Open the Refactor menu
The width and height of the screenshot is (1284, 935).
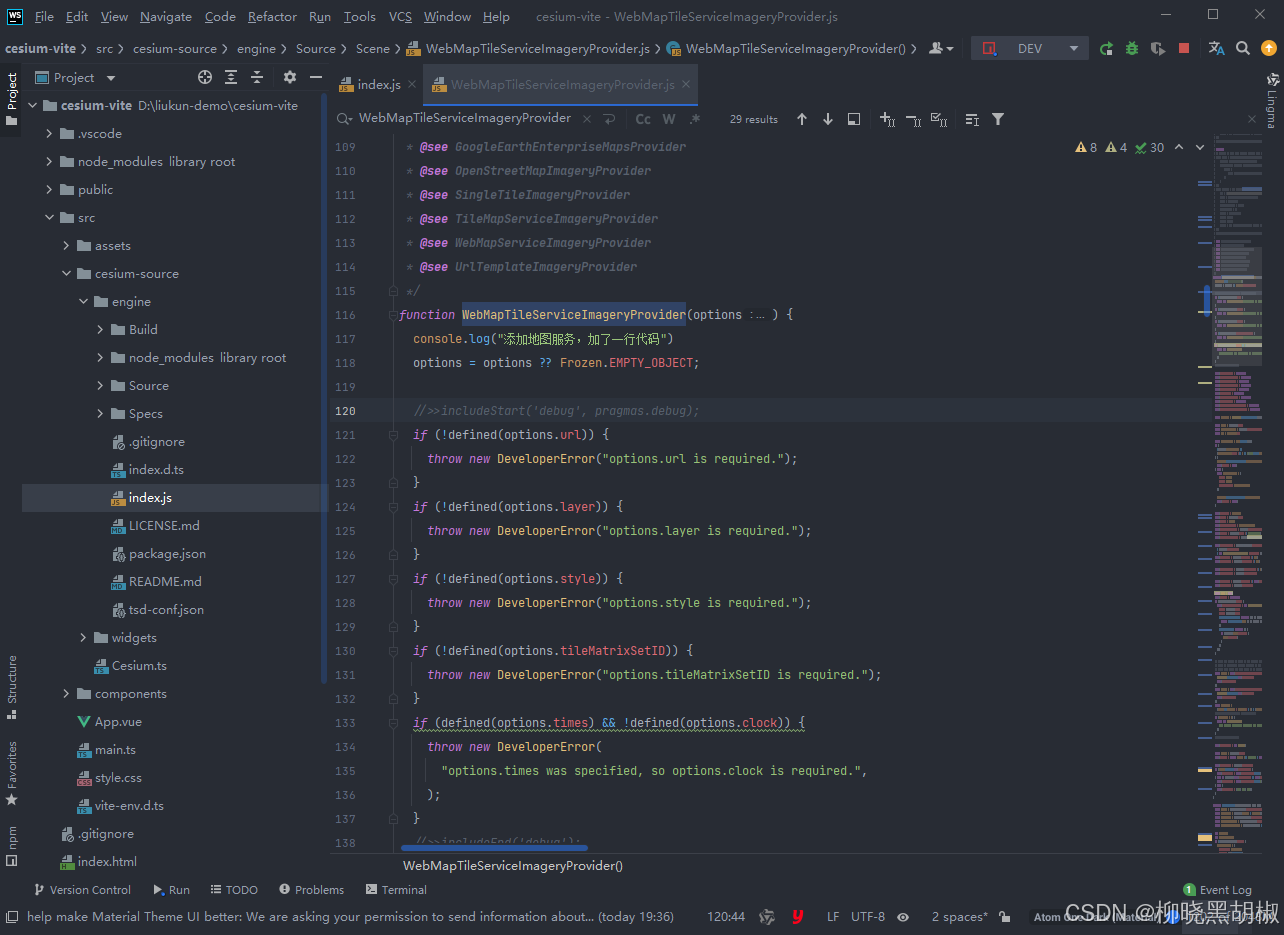[272, 16]
